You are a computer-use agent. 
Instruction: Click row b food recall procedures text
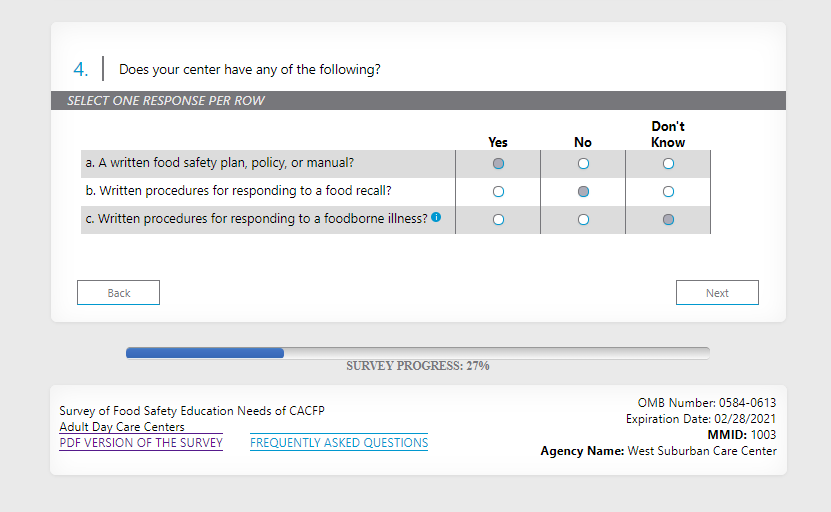pos(238,191)
